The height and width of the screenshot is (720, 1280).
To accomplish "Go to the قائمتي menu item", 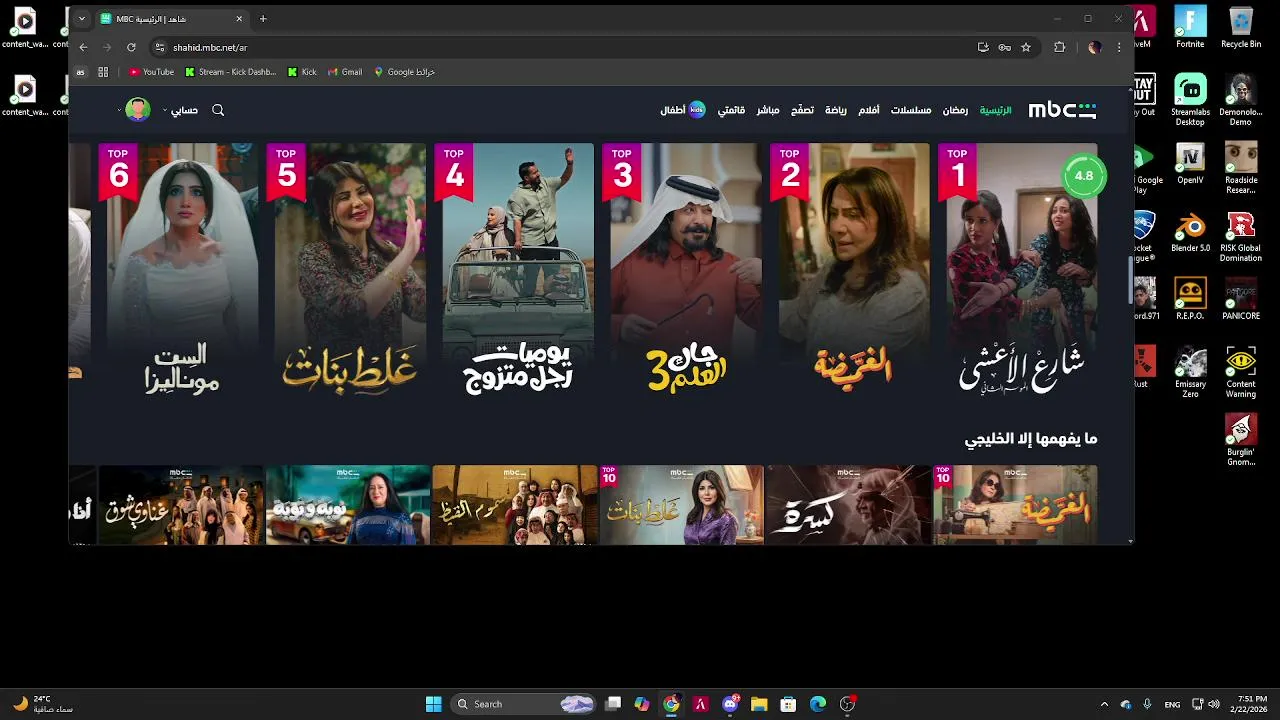I will pos(731,110).
